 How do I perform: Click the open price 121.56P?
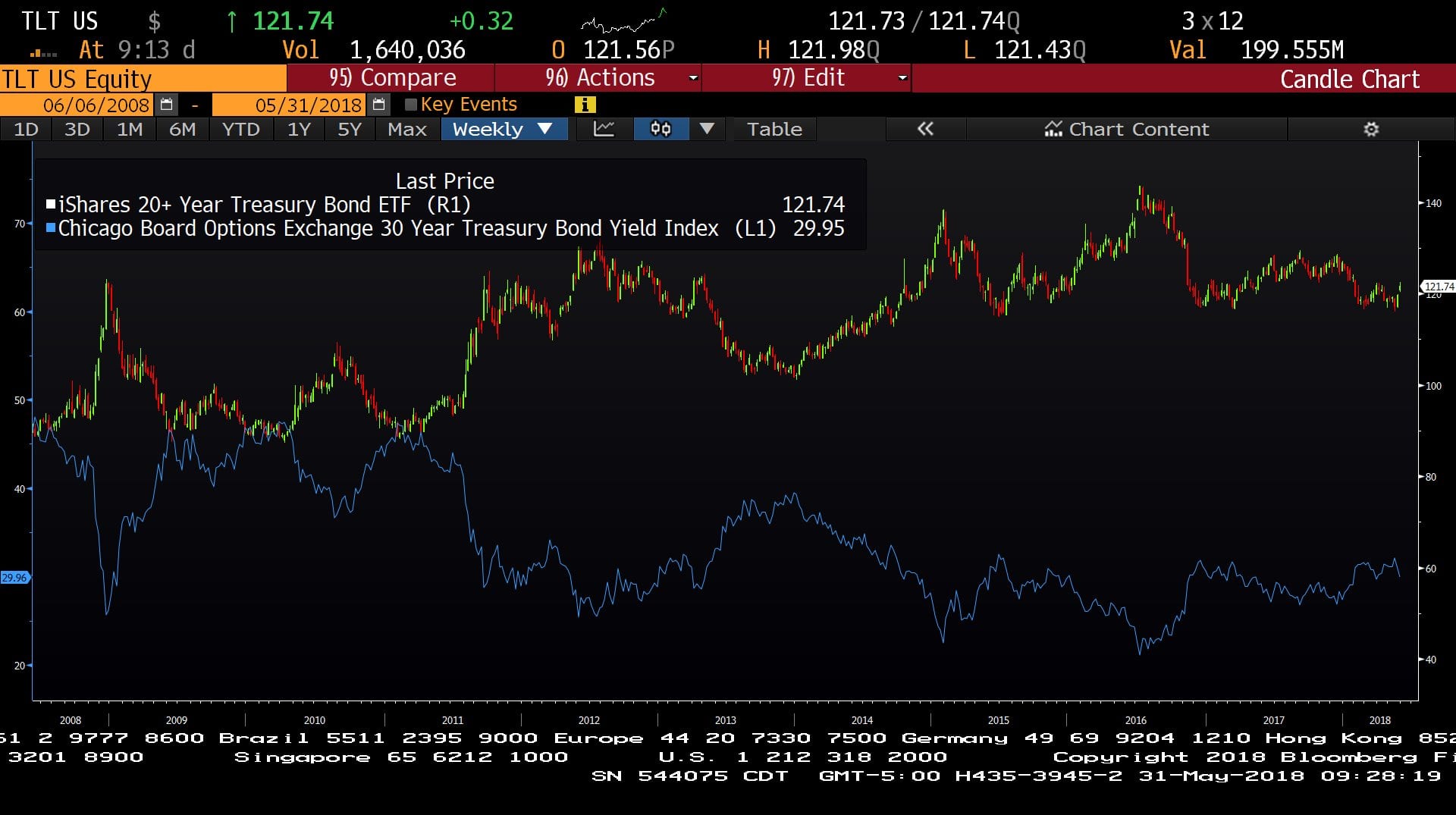629,50
